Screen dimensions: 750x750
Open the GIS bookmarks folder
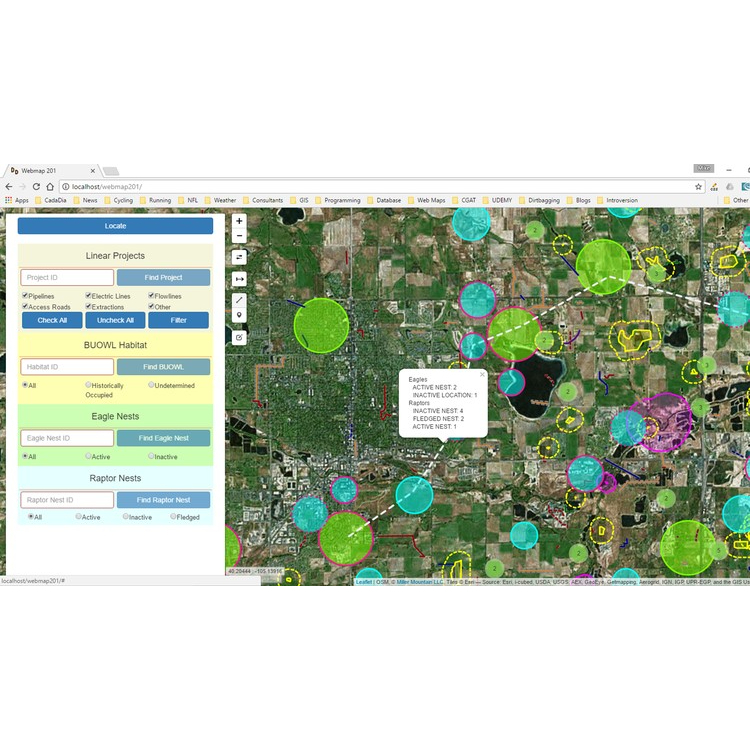coord(299,200)
